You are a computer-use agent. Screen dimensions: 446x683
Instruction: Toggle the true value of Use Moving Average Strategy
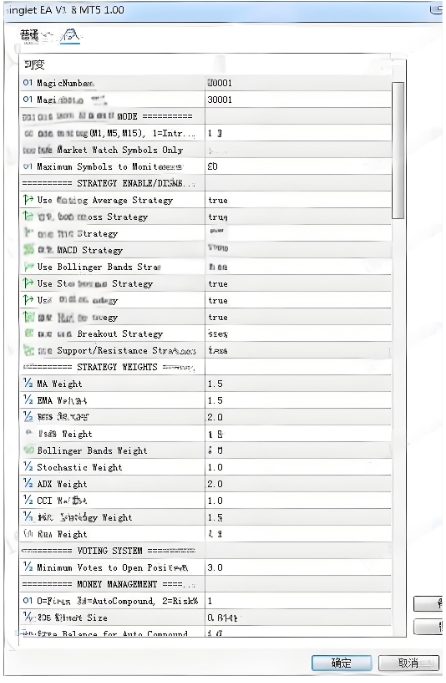298,200
